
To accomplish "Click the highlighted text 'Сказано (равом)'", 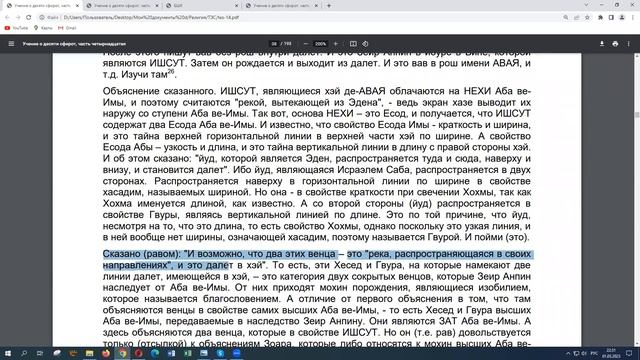I will (x=141, y=254).
